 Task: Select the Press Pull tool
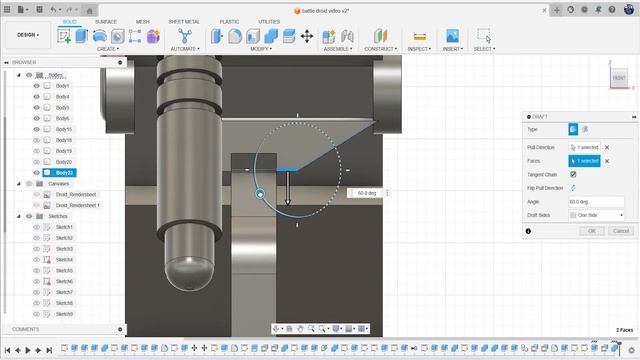[217, 36]
